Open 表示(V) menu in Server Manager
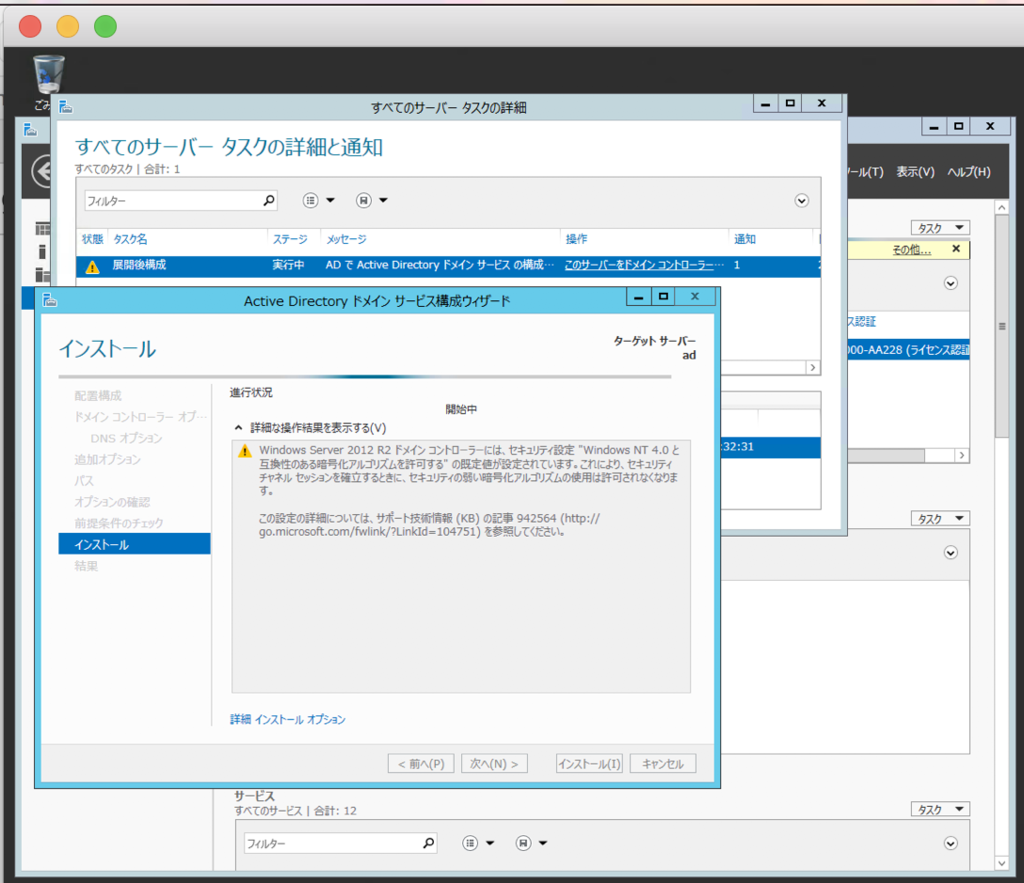 (915, 172)
